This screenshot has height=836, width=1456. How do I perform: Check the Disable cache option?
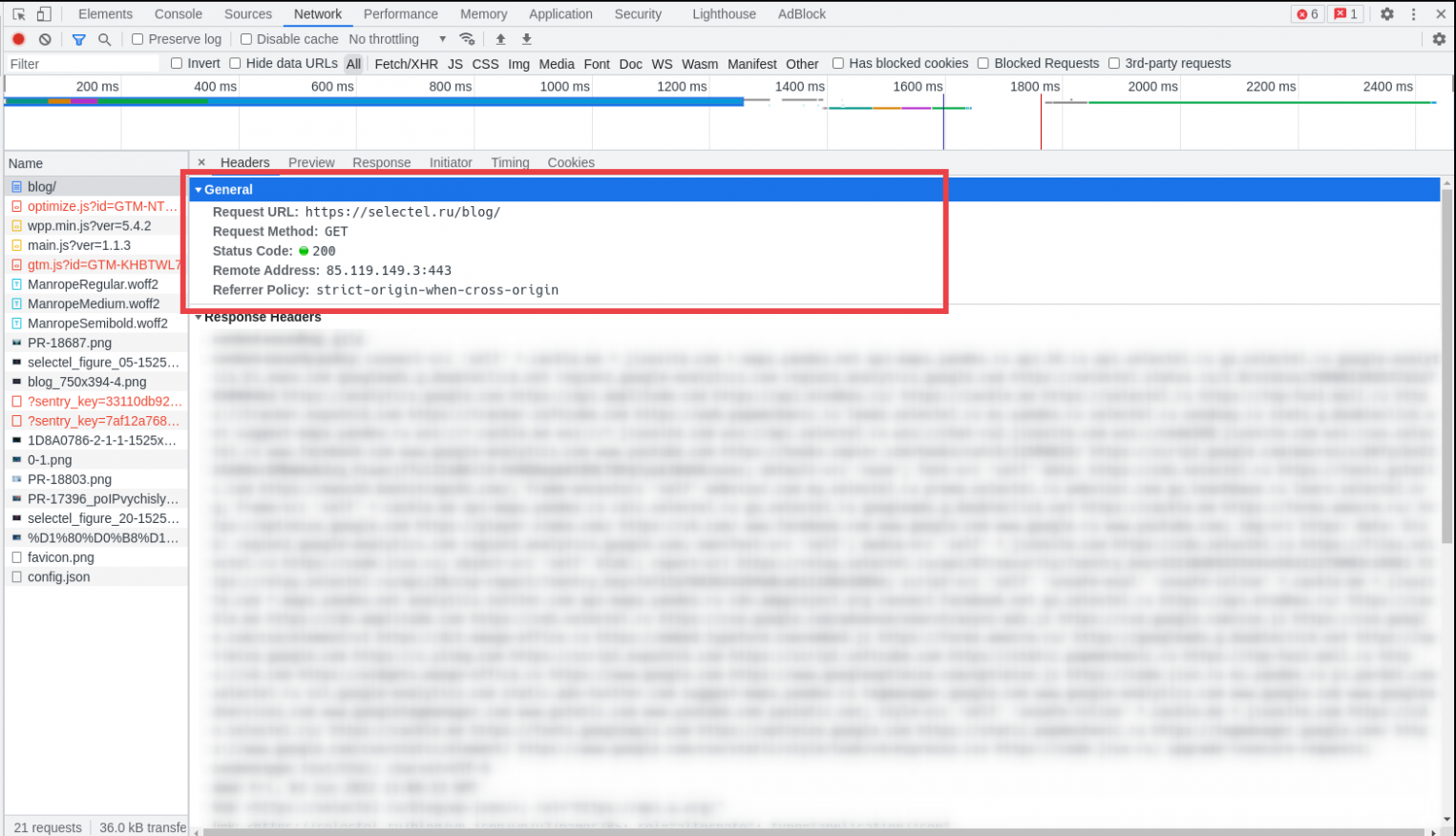tap(246, 39)
